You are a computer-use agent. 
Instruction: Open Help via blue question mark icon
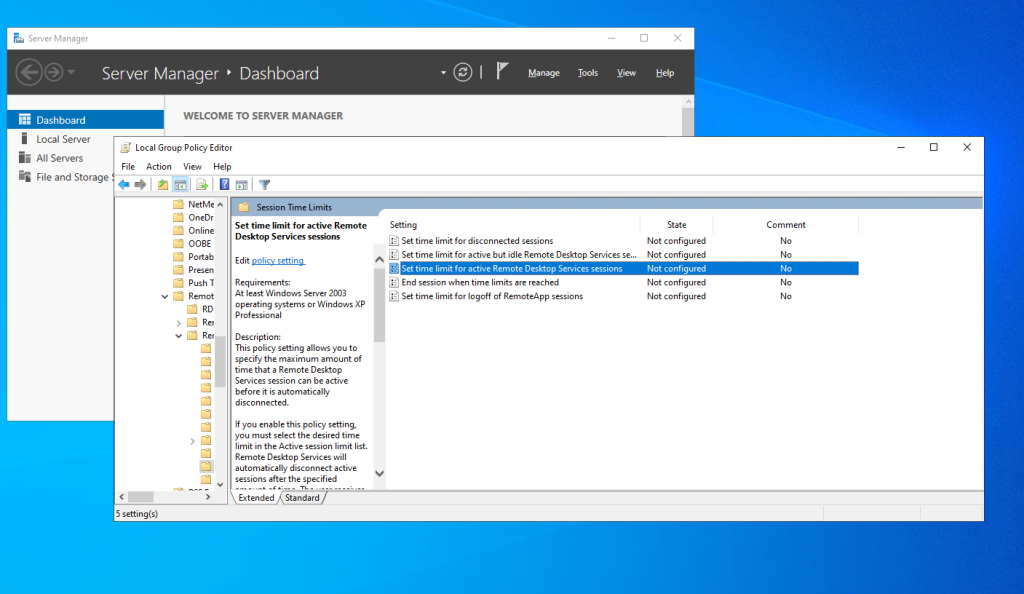pyautogui.click(x=224, y=185)
